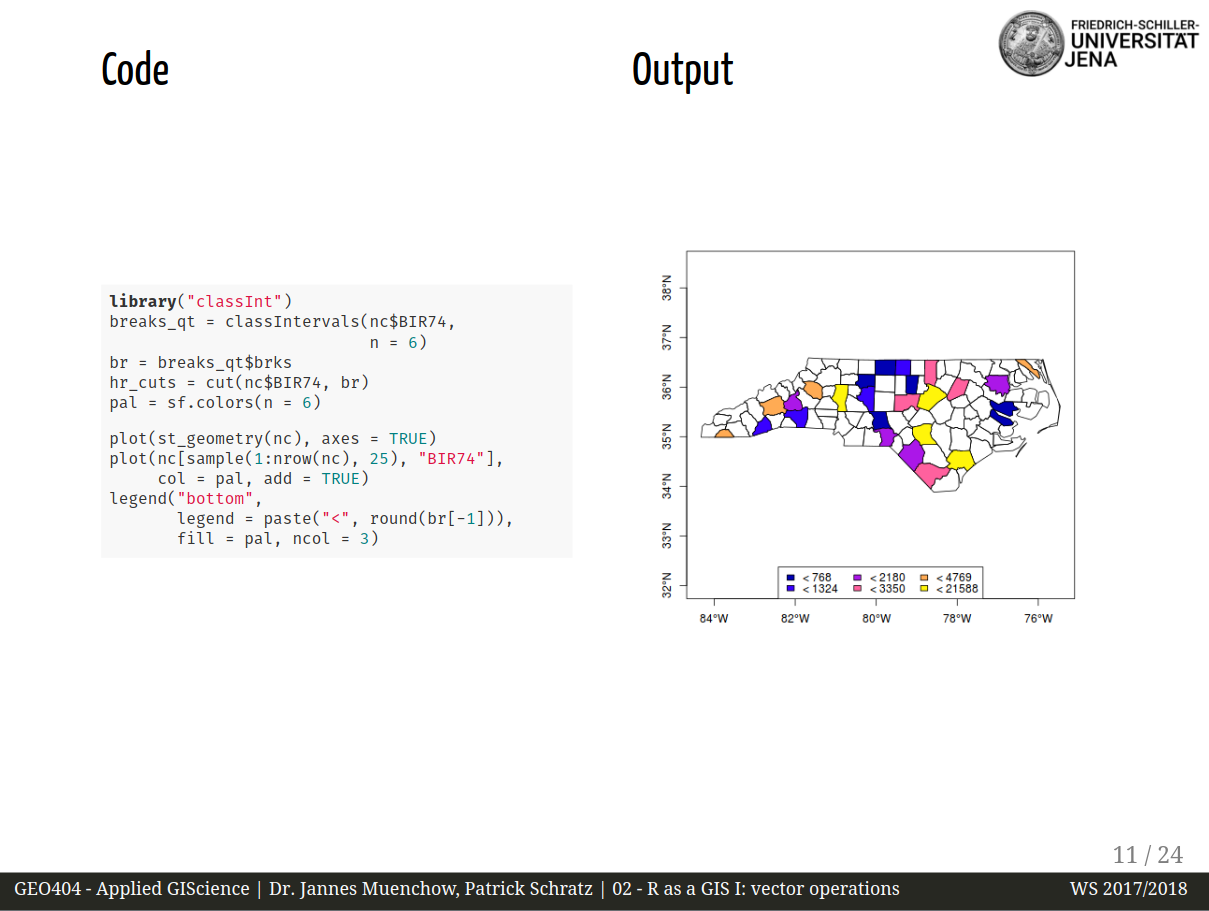Click the pink '< 3350' legend swatch
This screenshot has height=911, width=1209.
pyautogui.click(x=857, y=589)
